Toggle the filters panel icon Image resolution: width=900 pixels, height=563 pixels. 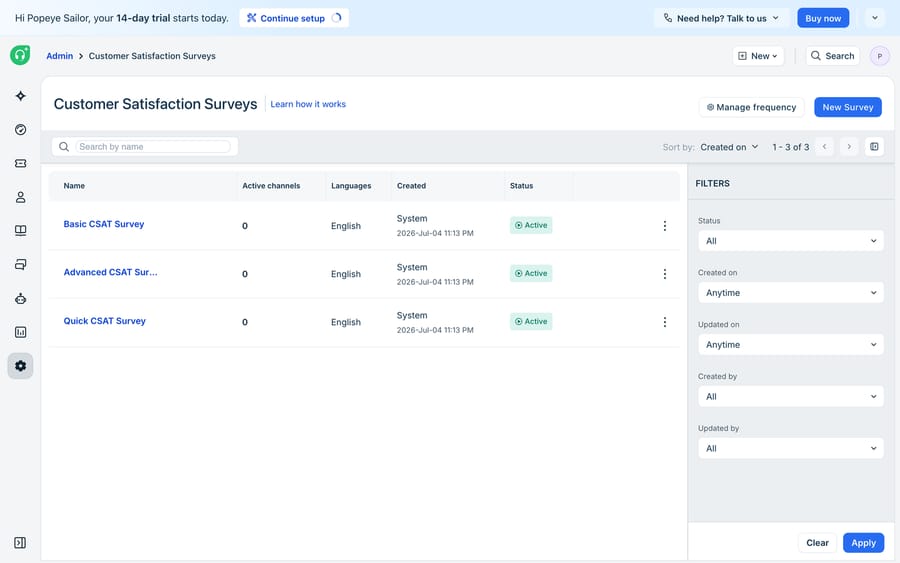(x=874, y=147)
